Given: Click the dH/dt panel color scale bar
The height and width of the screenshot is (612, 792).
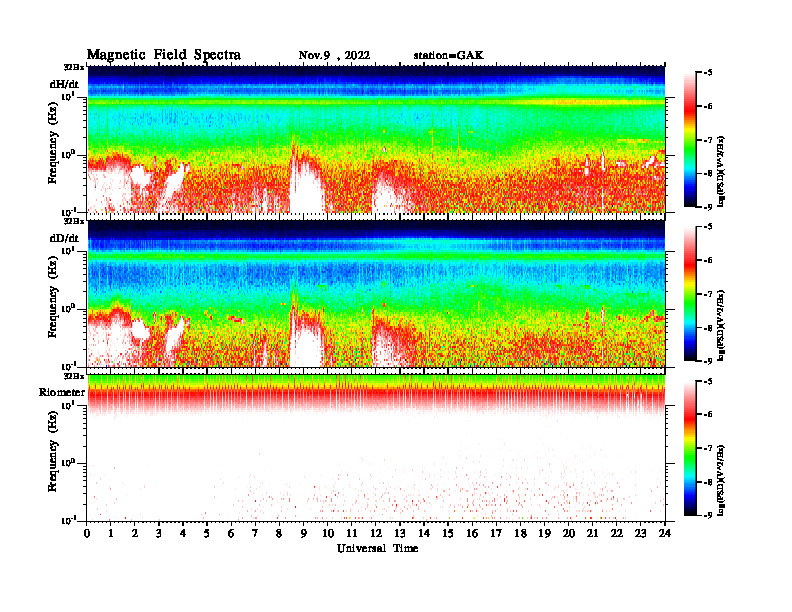Looking at the screenshot, I should click(690, 139).
